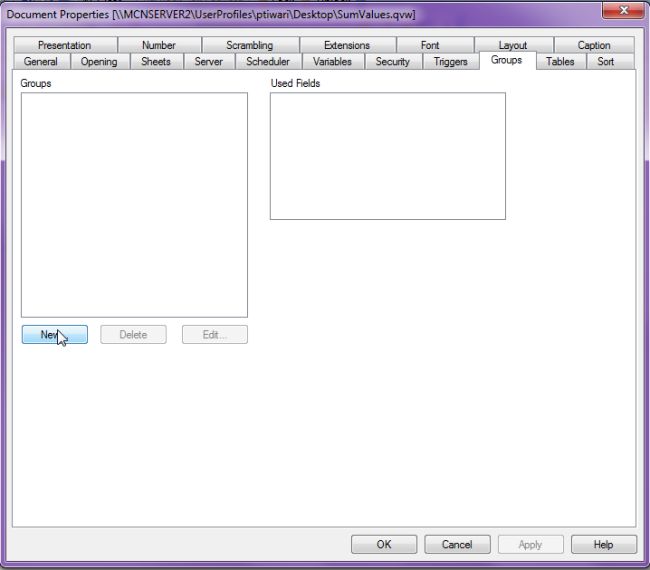The height and width of the screenshot is (570, 650).
Task: Close the Document Properties dialog
Action: 623,10
